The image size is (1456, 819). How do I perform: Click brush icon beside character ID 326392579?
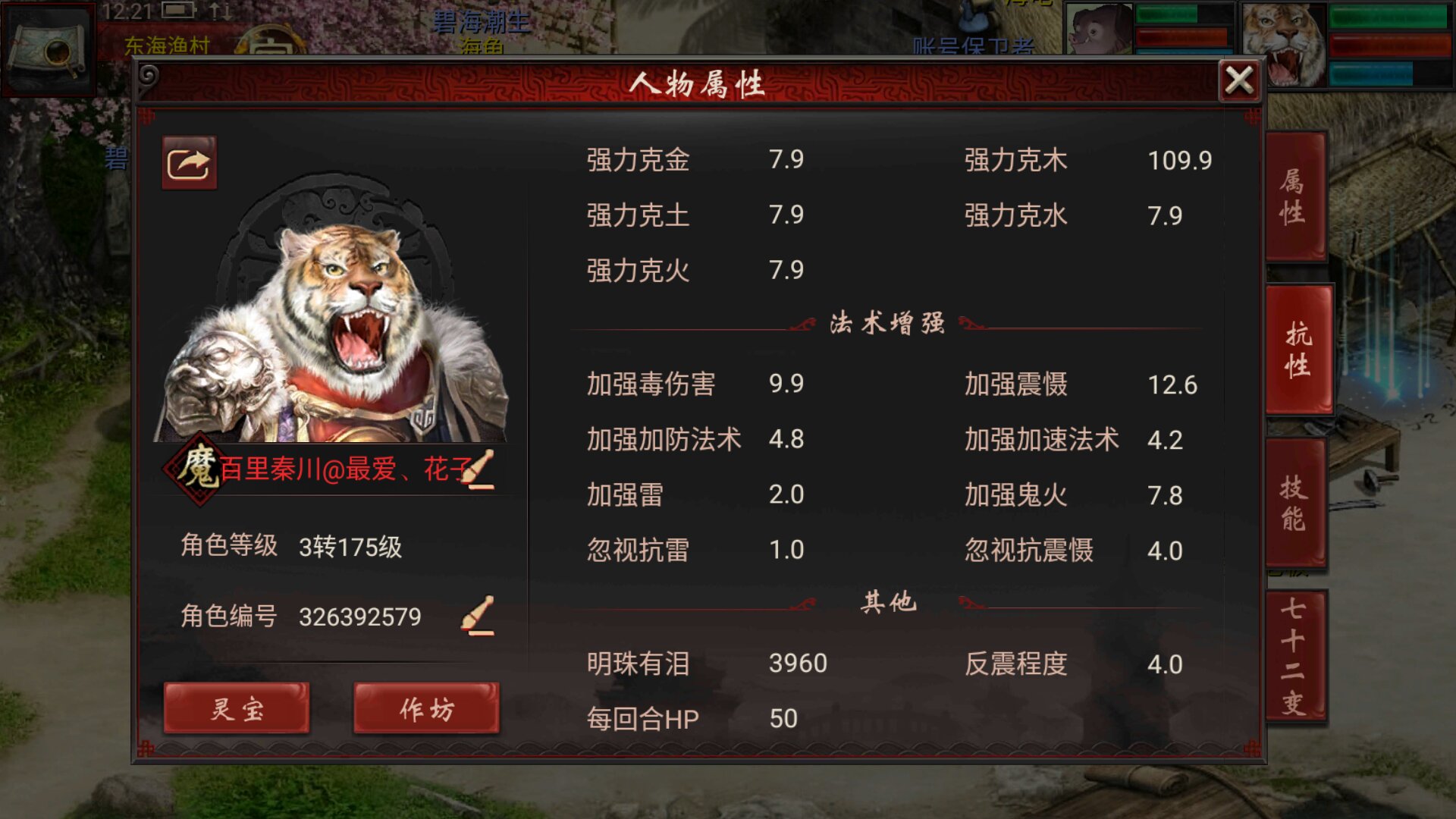pos(479,615)
